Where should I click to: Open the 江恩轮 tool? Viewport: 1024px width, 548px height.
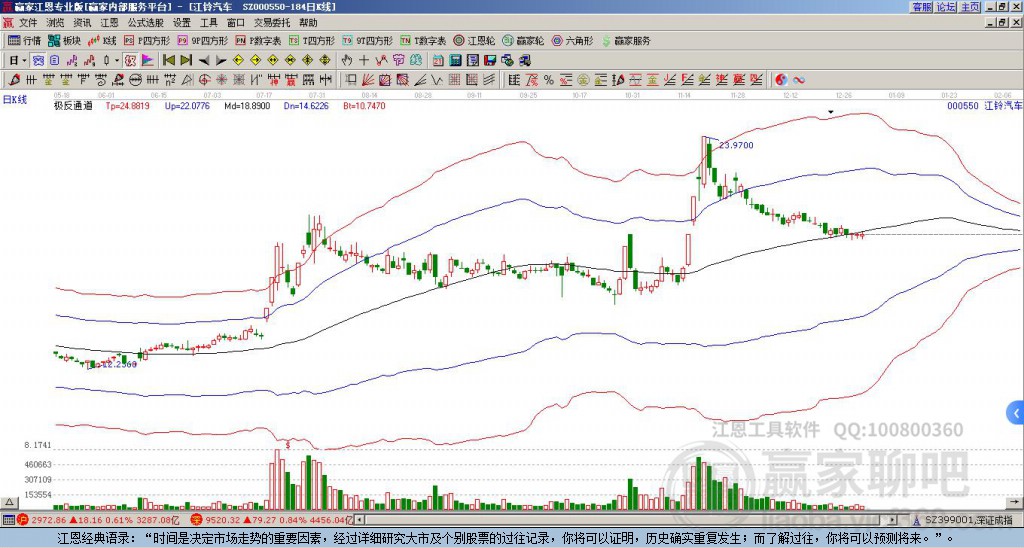tap(475, 40)
